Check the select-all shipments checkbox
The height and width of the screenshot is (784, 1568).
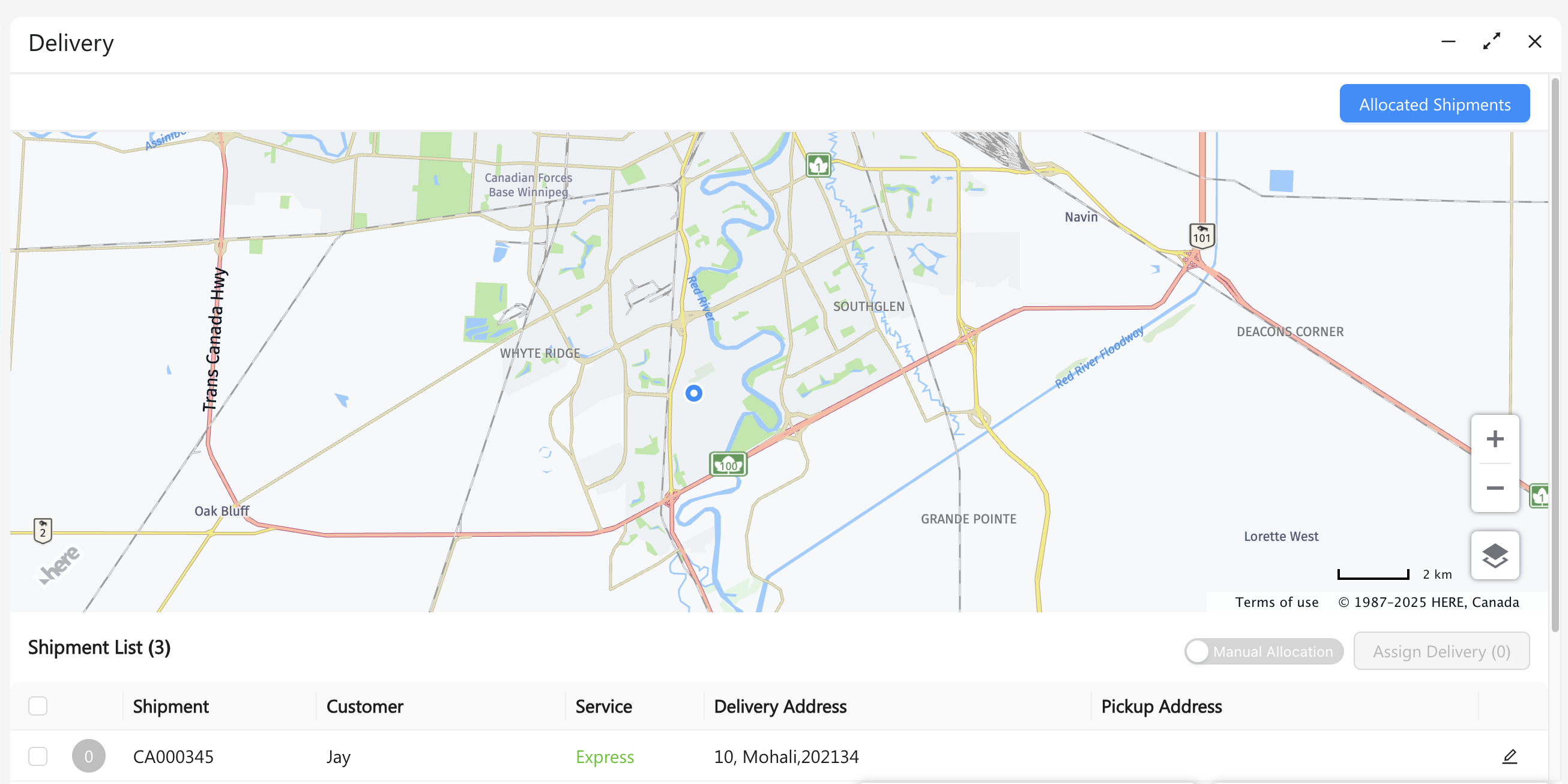38,706
